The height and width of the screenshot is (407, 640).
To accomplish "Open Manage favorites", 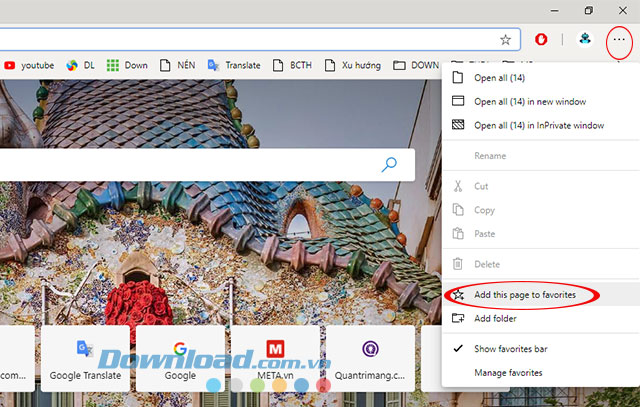I will (x=541, y=372).
